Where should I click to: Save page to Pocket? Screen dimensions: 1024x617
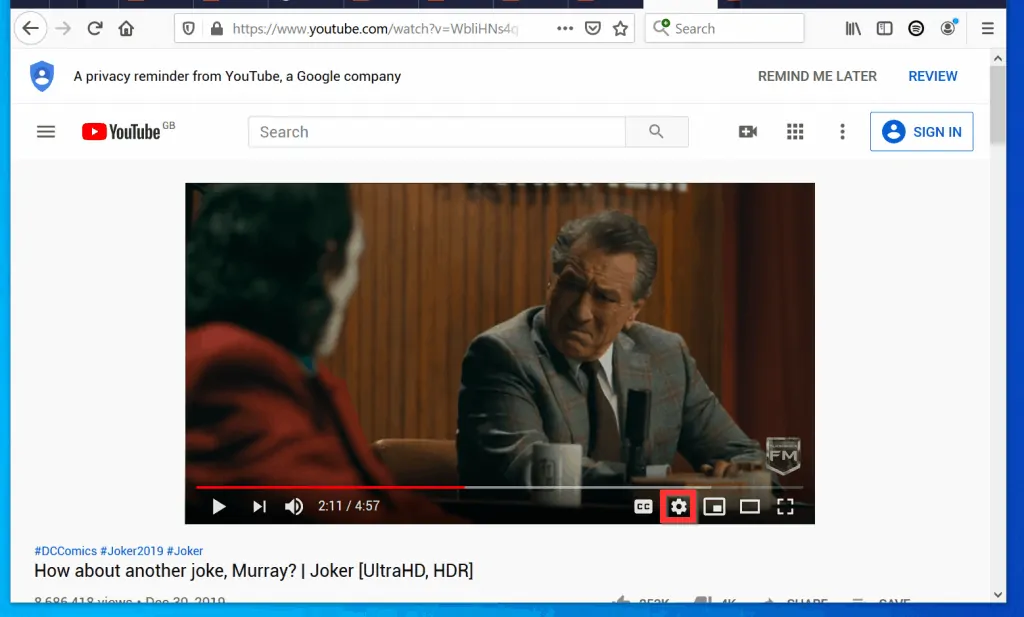tap(592, 29)
